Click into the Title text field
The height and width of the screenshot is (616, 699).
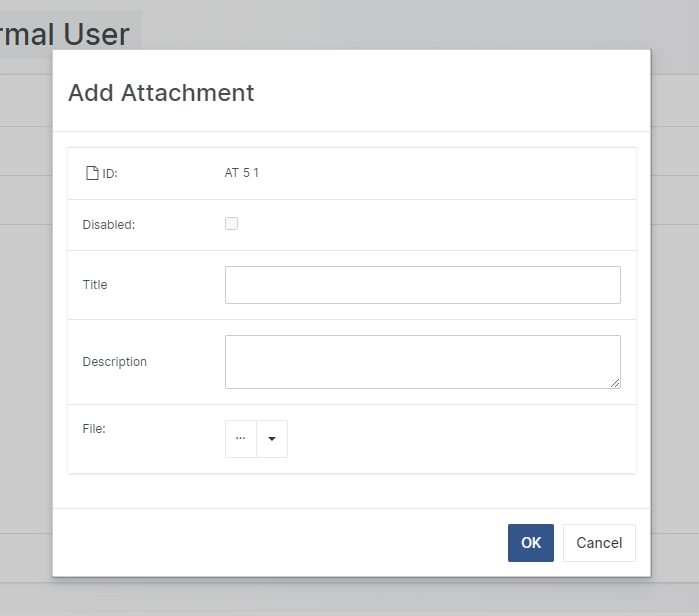(422, 285)
